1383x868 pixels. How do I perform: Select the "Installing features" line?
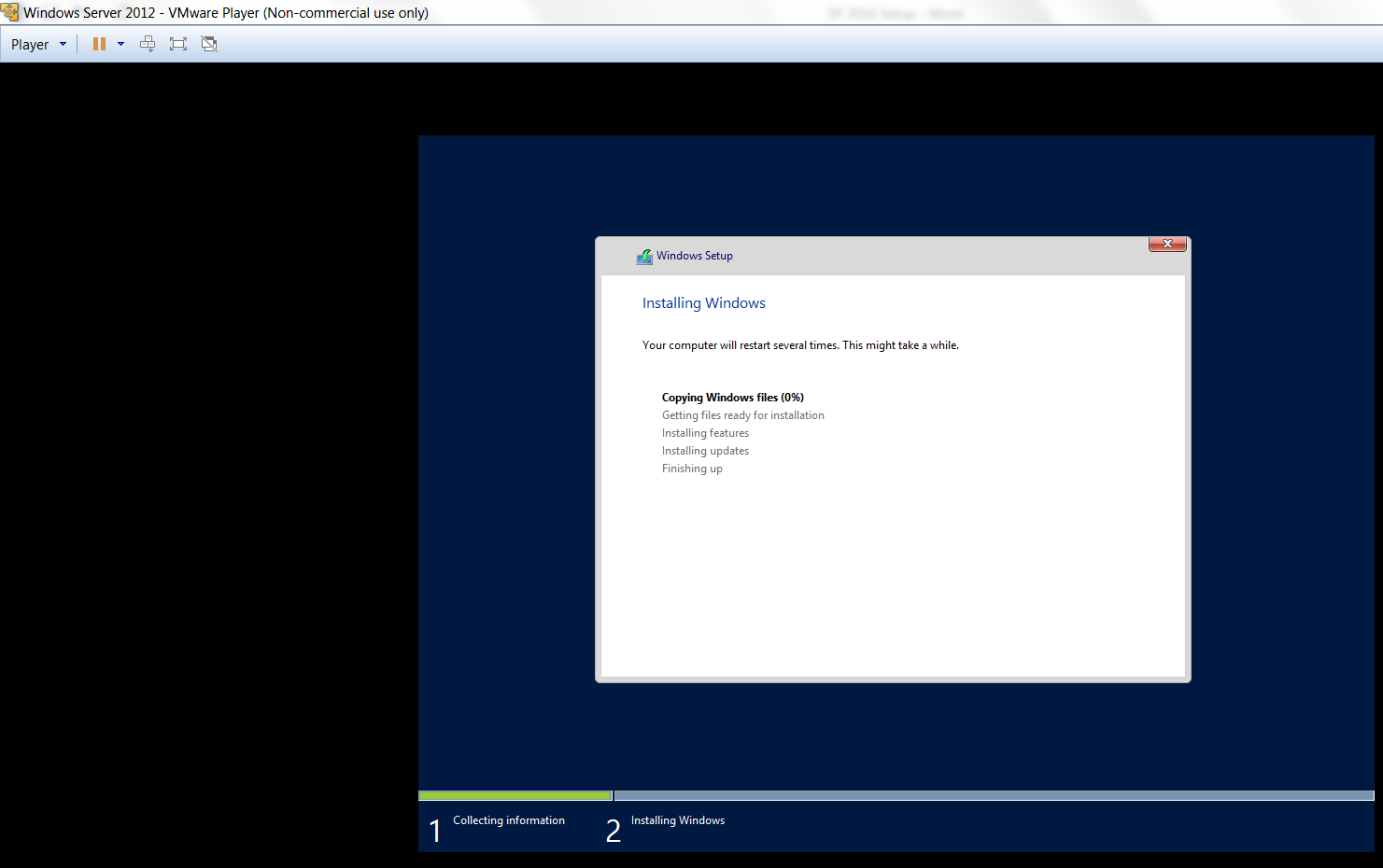(705, 433)
